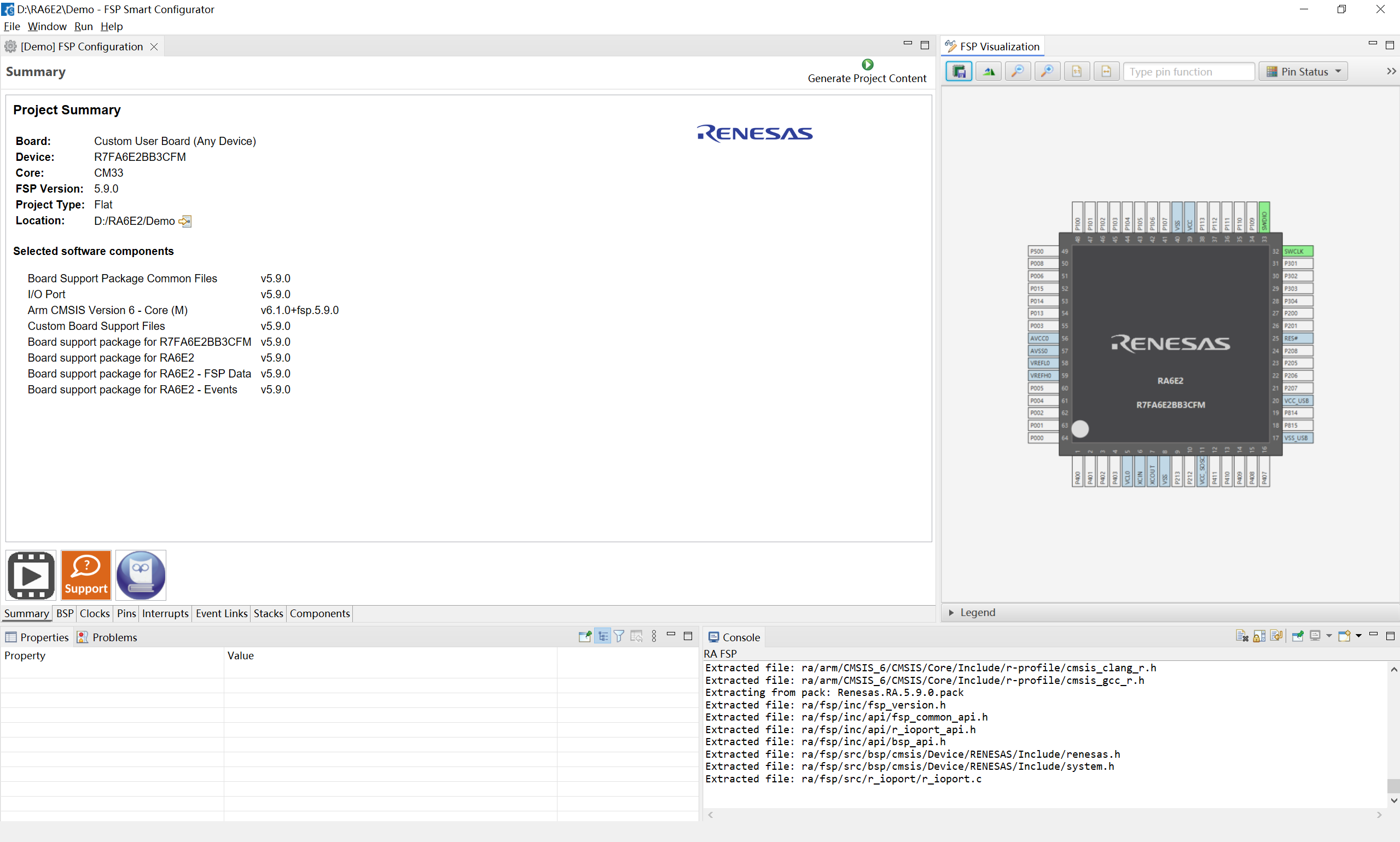
Task: Open the Run menu
Action: (x=83, y=26)
